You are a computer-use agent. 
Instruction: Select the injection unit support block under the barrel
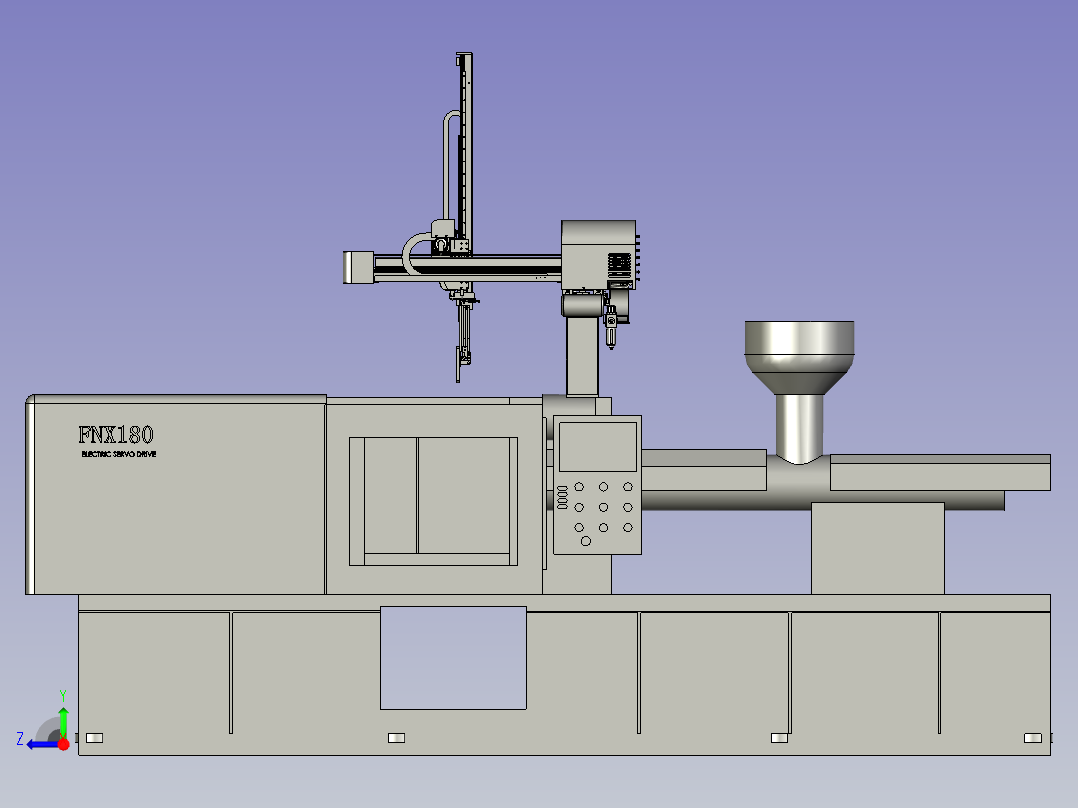(877, 548)
